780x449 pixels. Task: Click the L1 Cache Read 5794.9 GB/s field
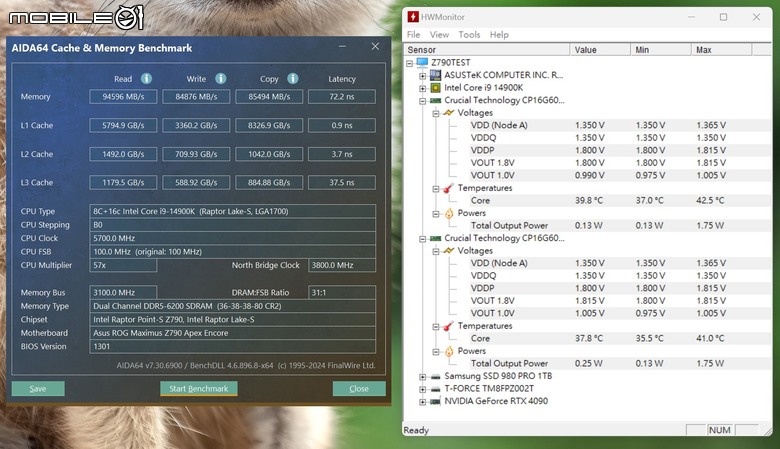click(x=123, y=125)
